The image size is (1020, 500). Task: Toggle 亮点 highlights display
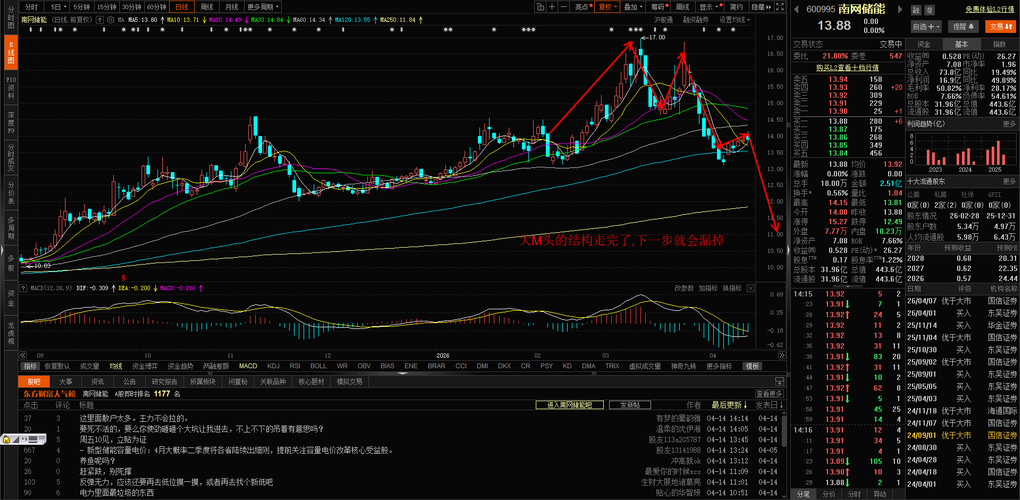coord(583,7)
